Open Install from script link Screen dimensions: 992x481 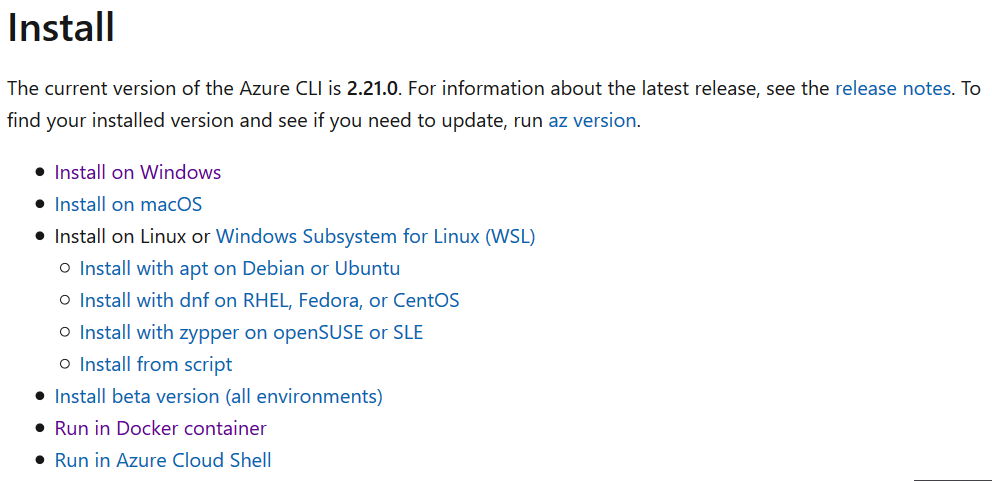tap(155, 364)
